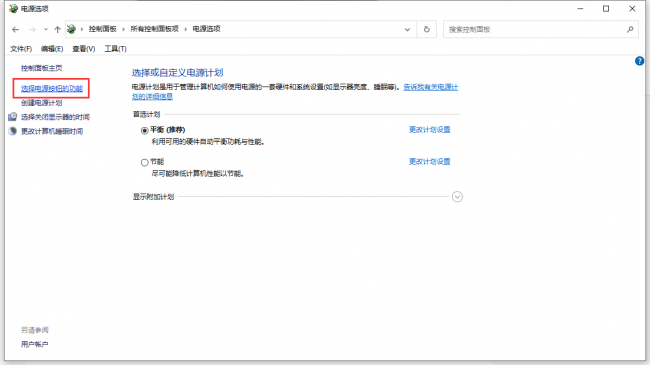The image size is (650, 365).
Task: Open the detailed power plan info link
Action: (x=431, y=87)
